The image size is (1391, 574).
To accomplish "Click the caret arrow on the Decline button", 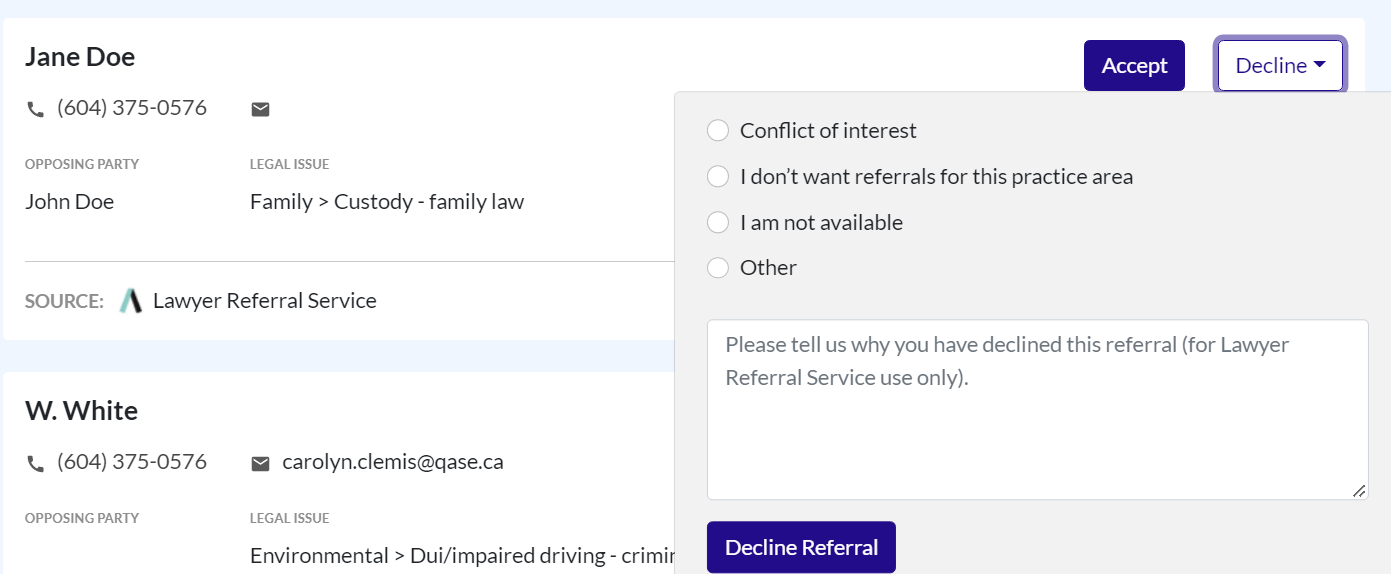I will [x=1319, y=65].
